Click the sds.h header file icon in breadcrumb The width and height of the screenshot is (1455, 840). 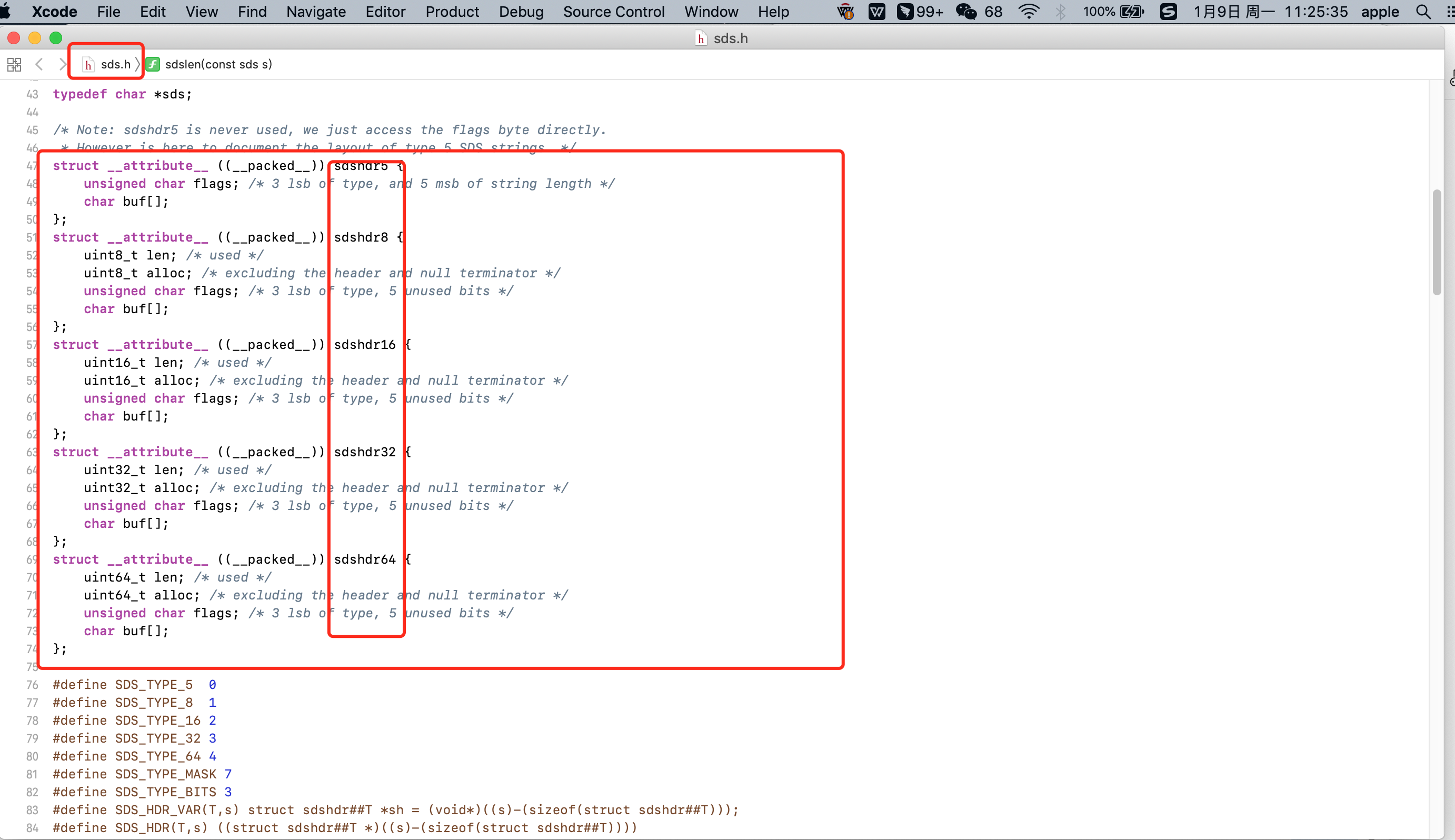pyautogui.click(x=88, y=65)
